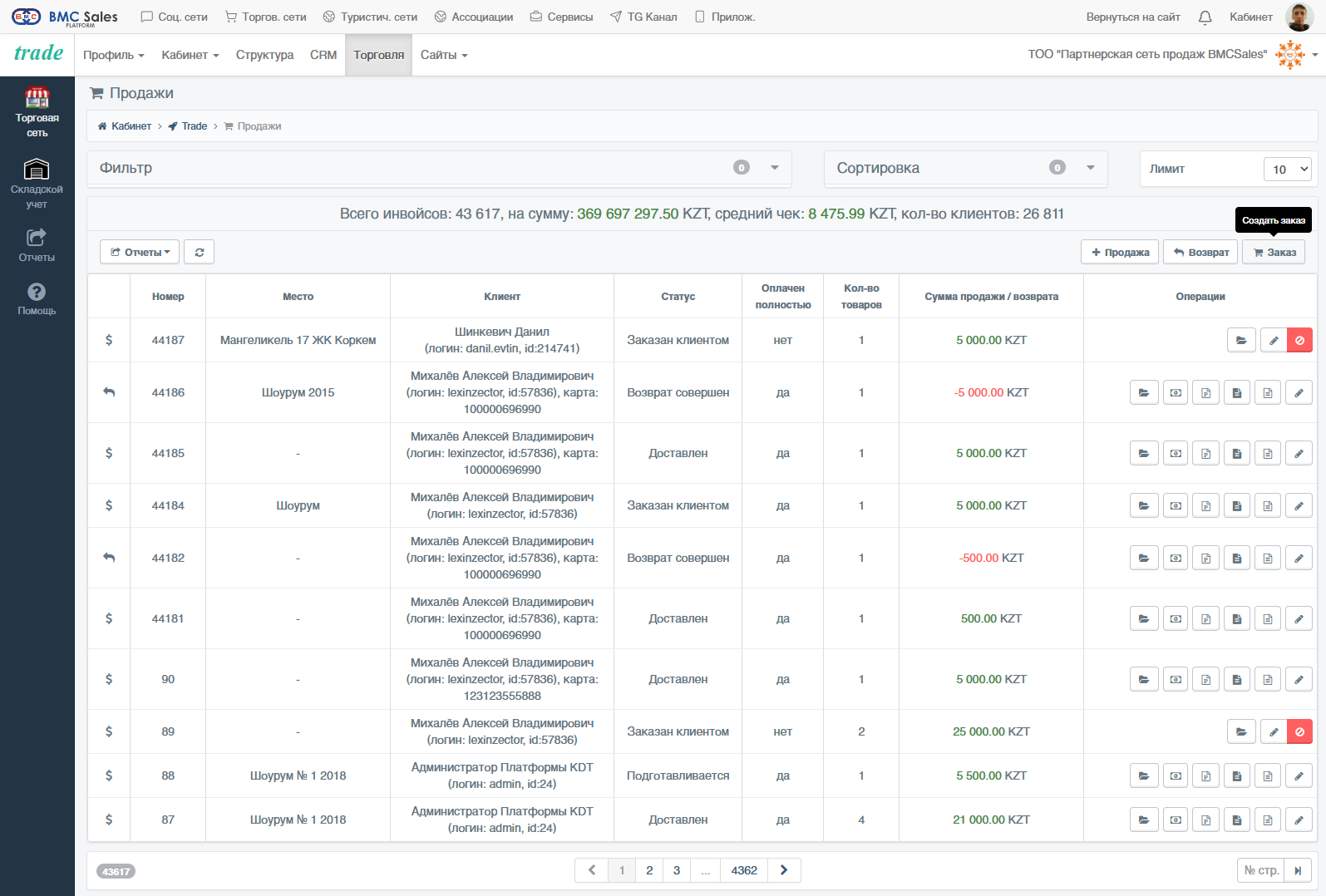The height and width of the screenshot is (896, 1326).
Task: Open the notifications bell icon
Action: point(1205,17)
